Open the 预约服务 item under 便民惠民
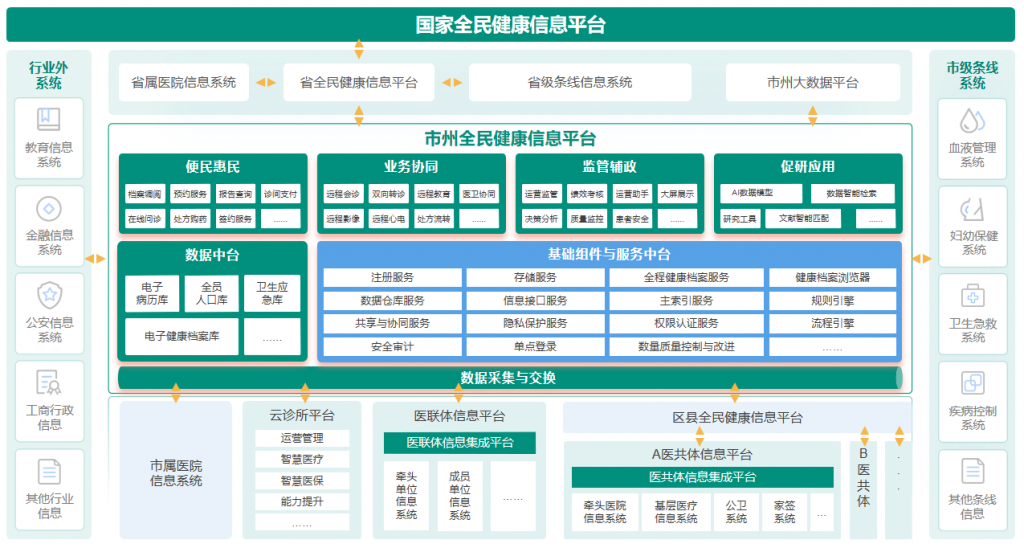The image size is (1024, 548). coord(190,194)
